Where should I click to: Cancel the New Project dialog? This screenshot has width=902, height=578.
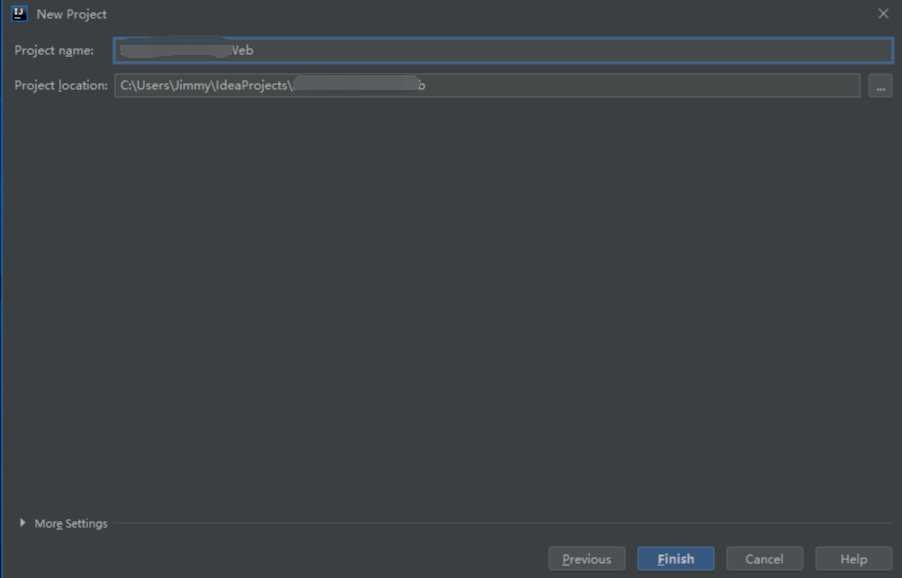coord(765,558)
